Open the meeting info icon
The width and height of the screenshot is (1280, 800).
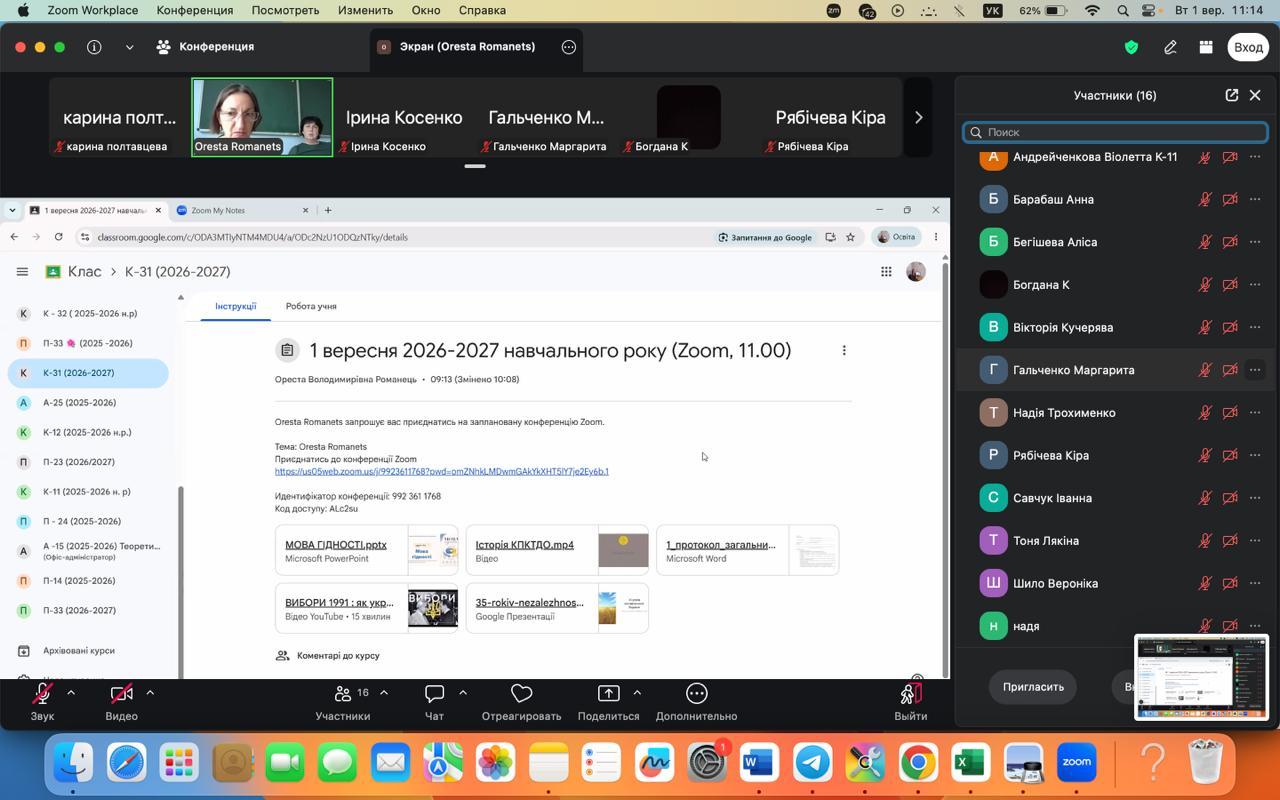(94, 47)
